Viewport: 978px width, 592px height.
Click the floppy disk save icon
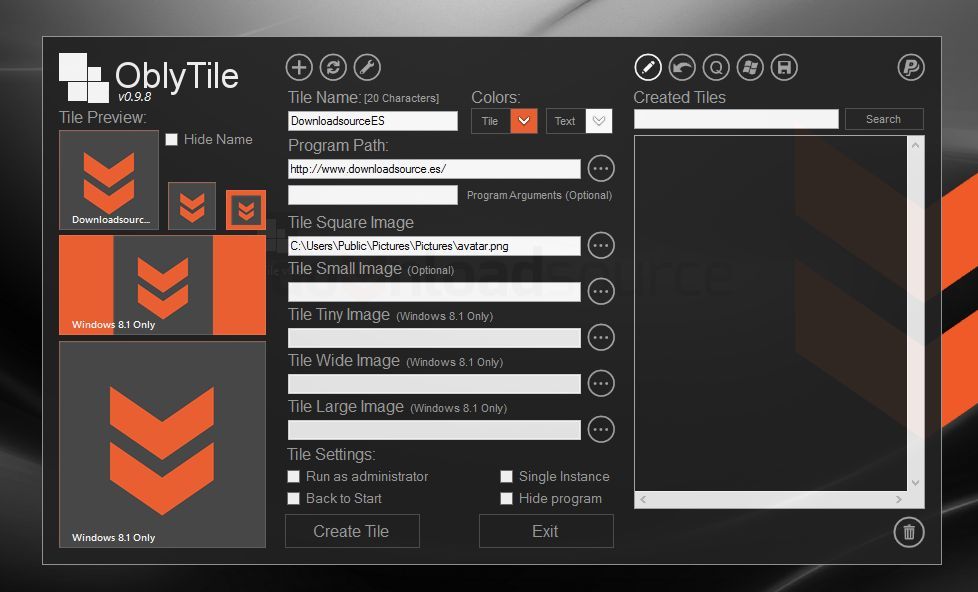pyautogui.click(x=784, y=67)
